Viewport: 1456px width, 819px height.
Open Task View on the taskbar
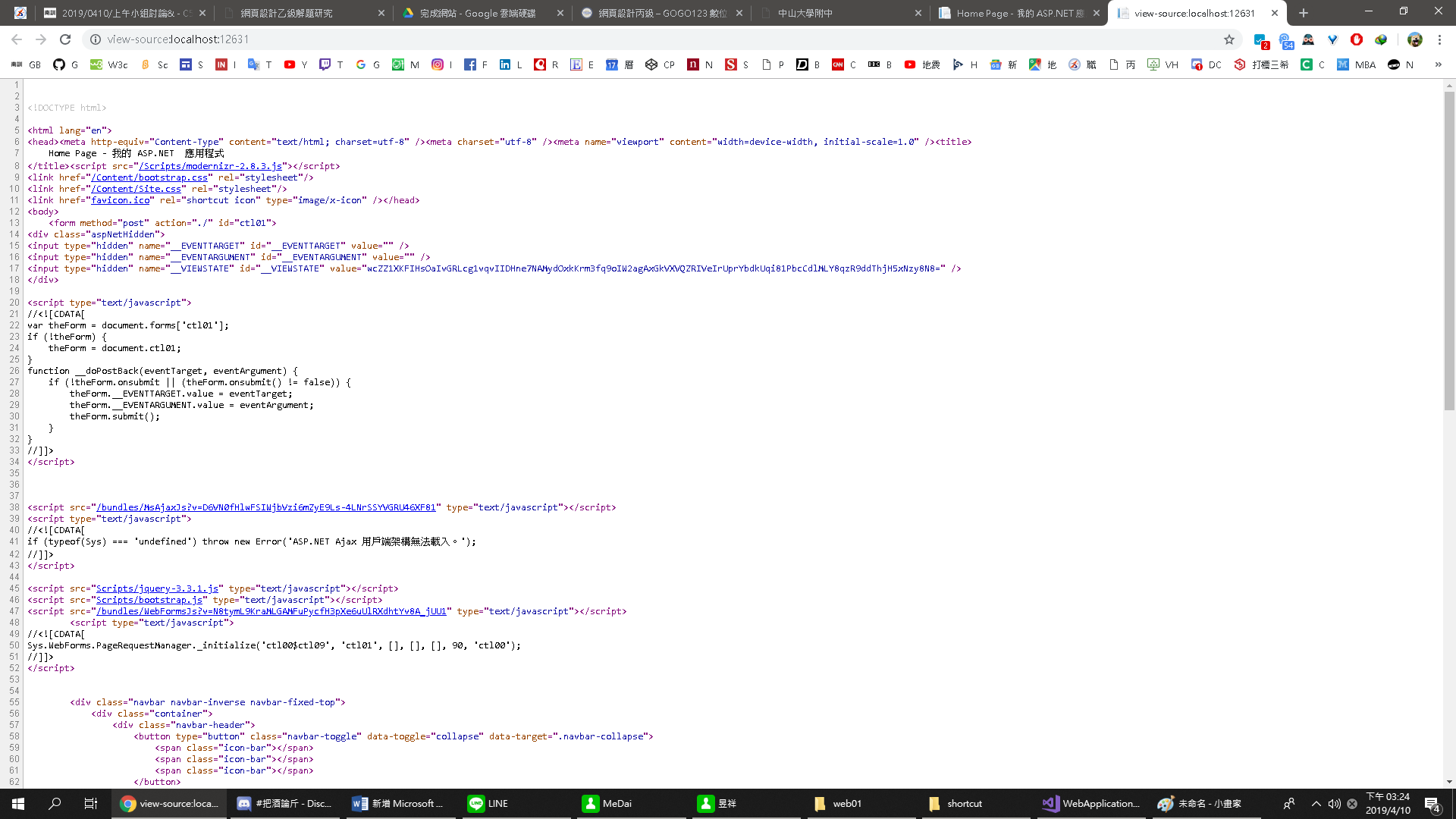point(91,804)
